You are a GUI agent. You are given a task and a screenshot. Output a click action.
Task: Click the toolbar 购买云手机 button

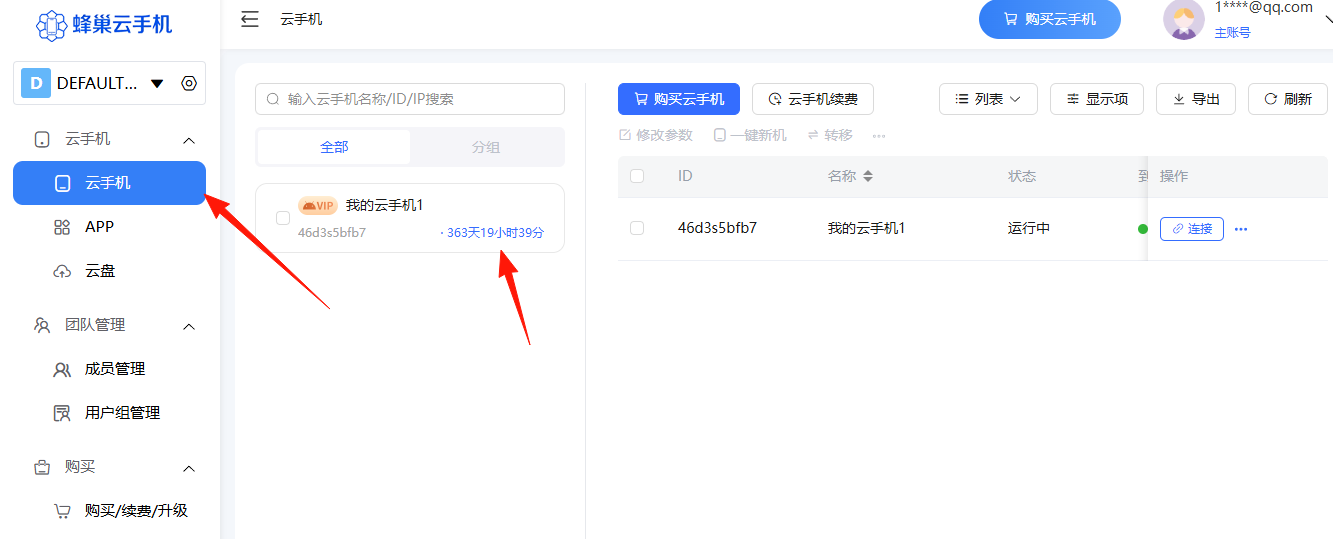pyautogui.click(x=679, y=99)
